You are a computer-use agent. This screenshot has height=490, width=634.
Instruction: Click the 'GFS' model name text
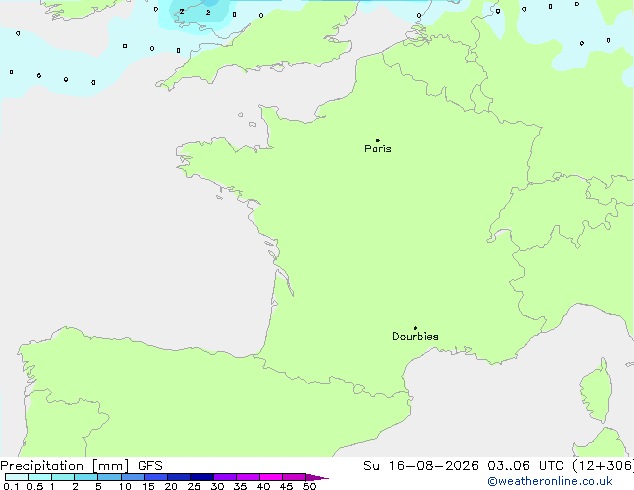coord(150,466)
